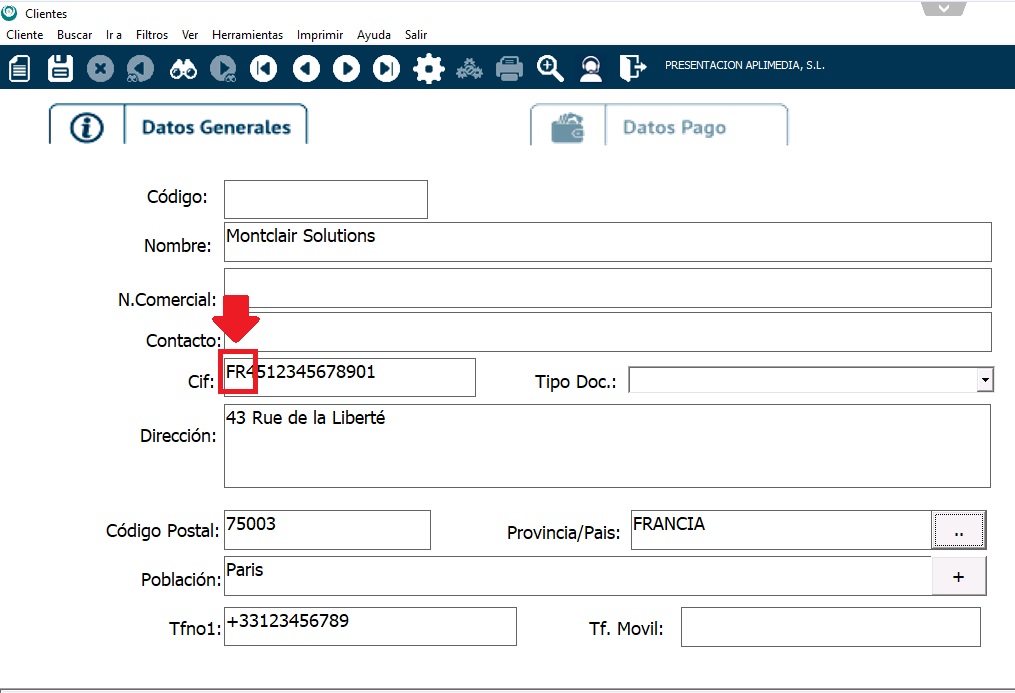Screen dimensions: 1015x693
Task: Open the Filtros menu
Action: 152,35
